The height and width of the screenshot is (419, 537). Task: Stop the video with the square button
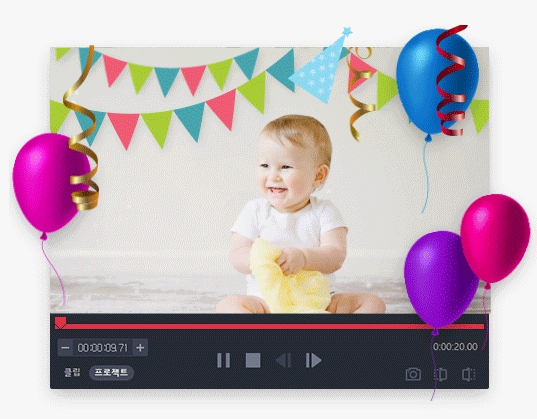253,360
